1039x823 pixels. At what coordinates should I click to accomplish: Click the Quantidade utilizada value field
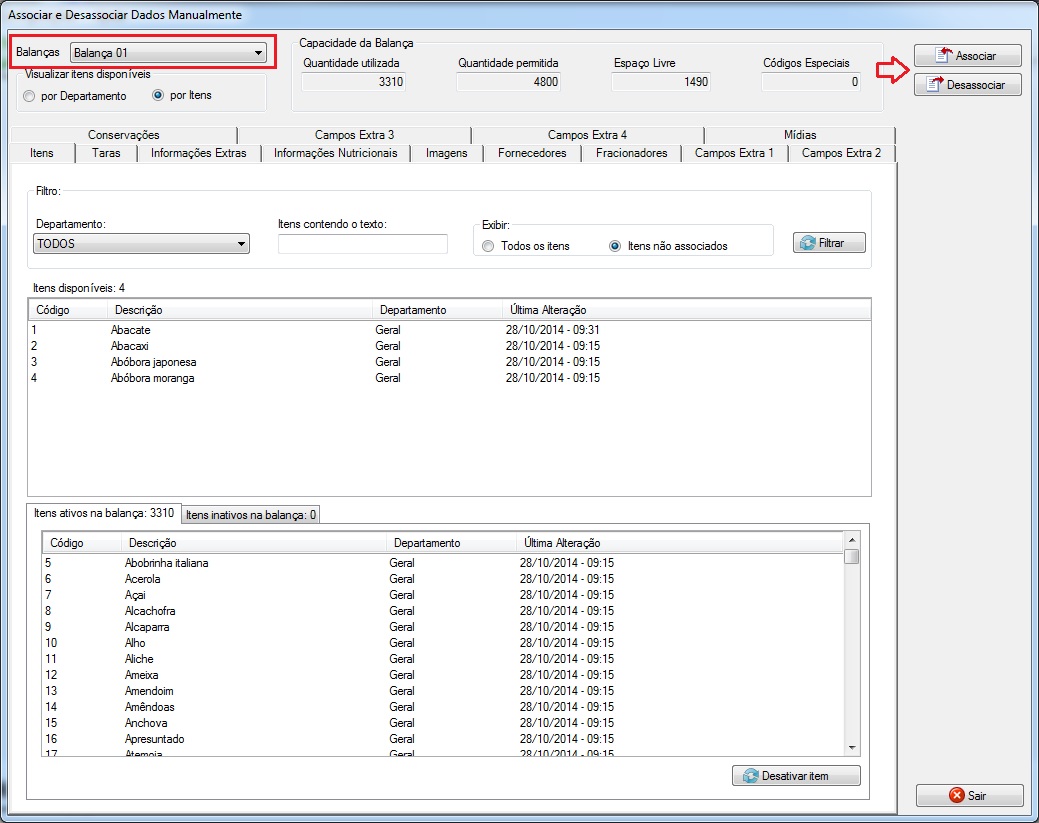[x=353, y=82]
